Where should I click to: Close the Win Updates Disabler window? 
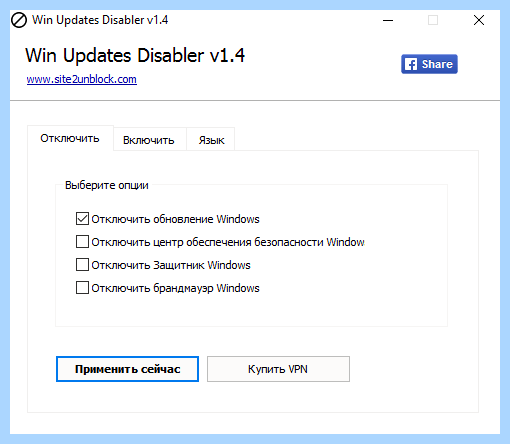pos(479,20)
